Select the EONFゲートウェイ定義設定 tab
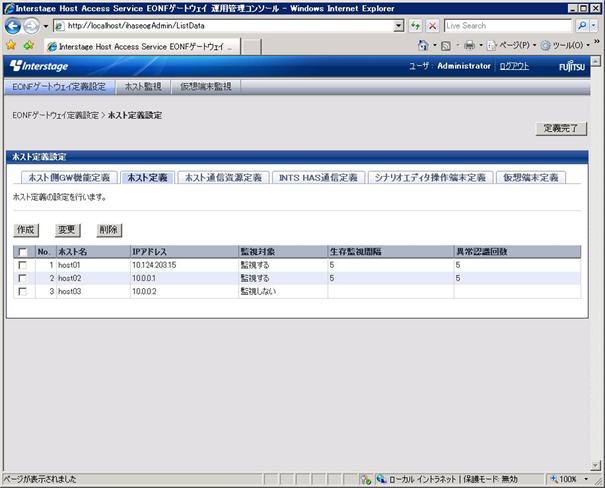 click(x=59, y=87)
